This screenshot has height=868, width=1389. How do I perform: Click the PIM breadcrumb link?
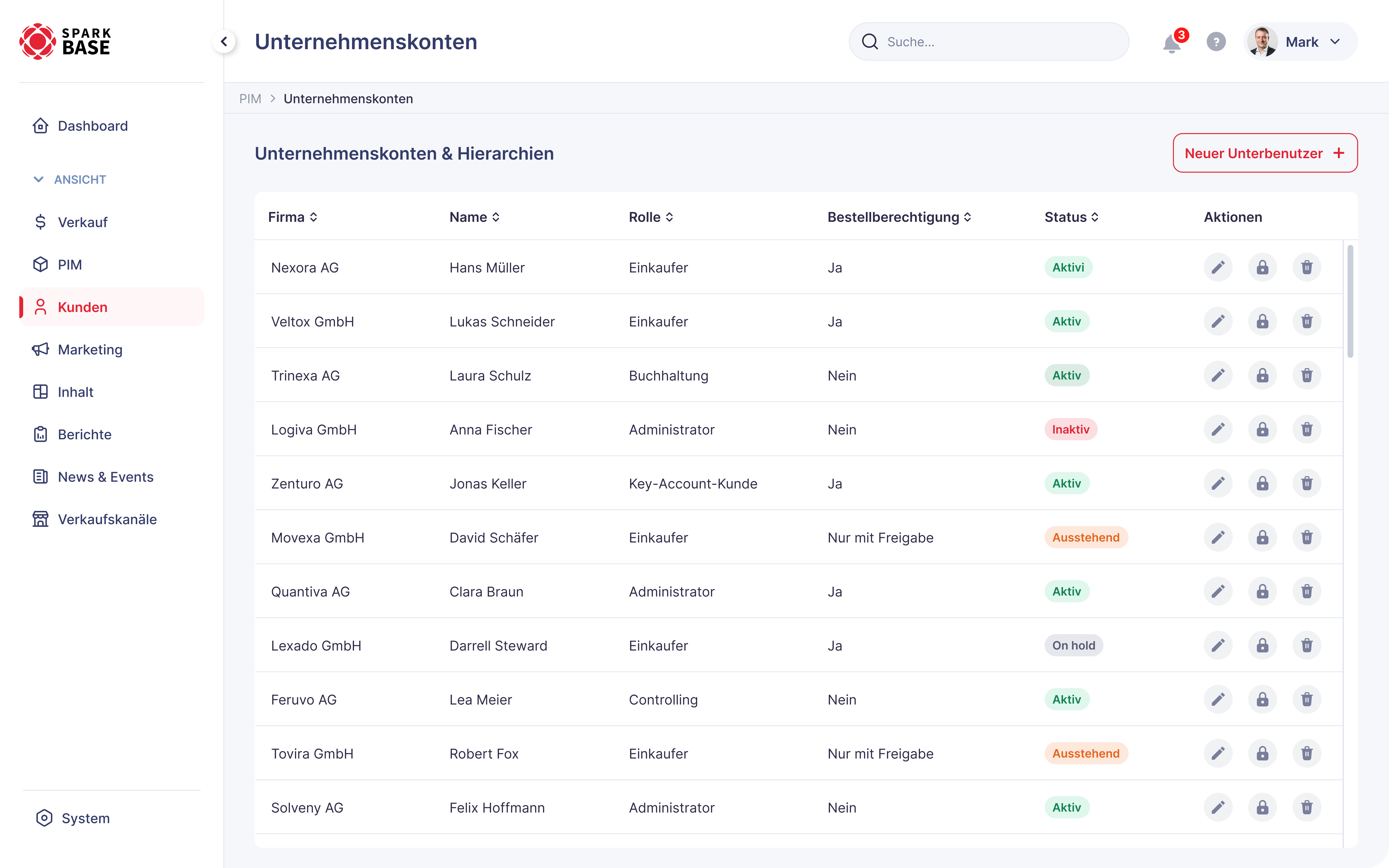250,99
